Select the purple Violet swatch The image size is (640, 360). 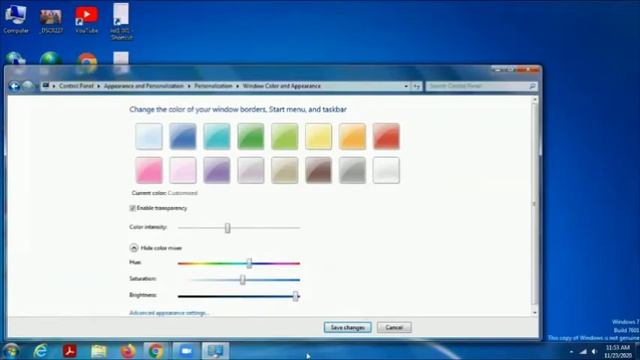(x=217, y=170)
